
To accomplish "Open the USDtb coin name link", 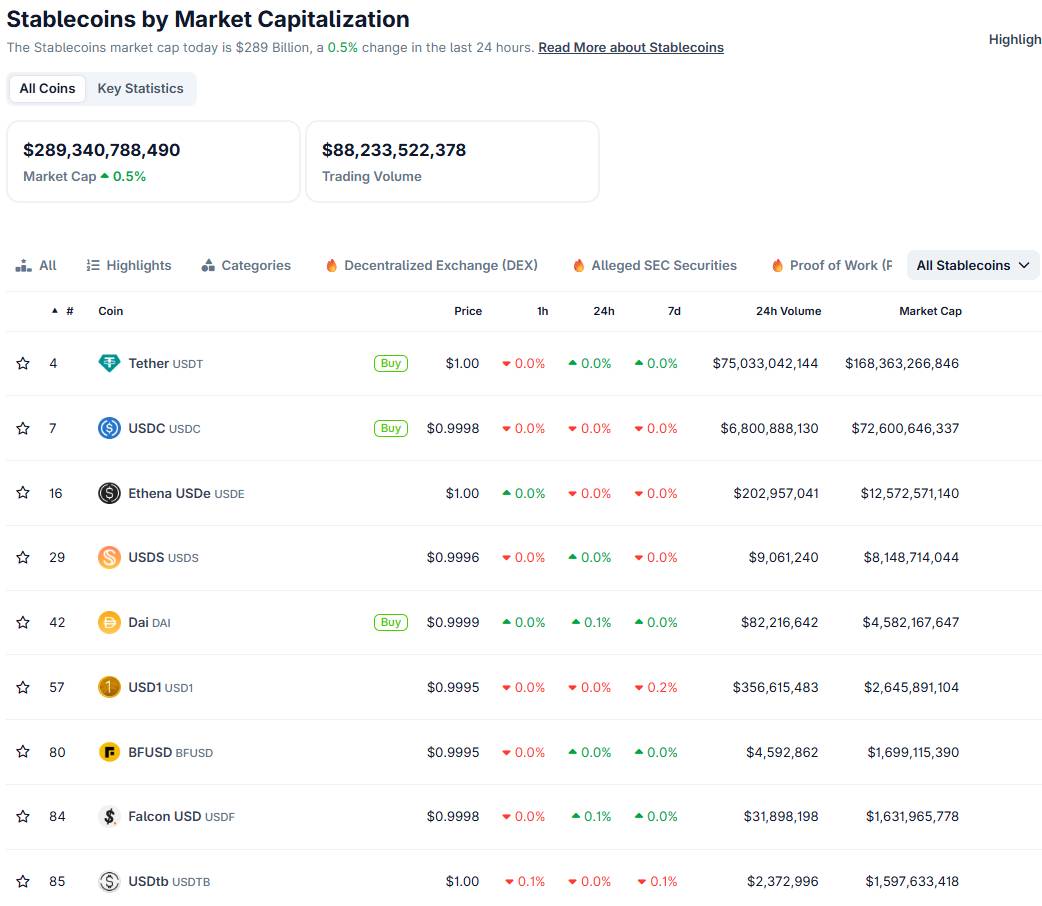I will tap(169, 881).
